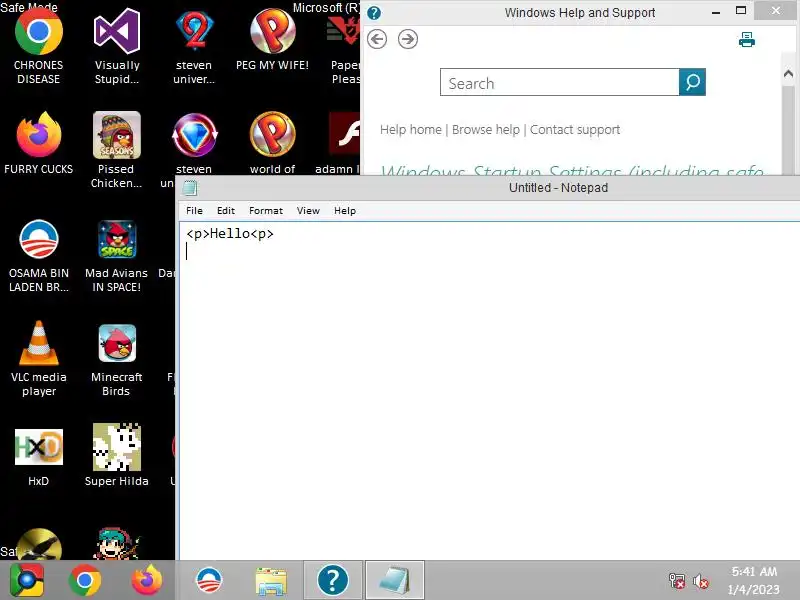The height and width of the screenshot is (600, 800).
Task: Open Notepad Help menu
Action: point(345,211)
